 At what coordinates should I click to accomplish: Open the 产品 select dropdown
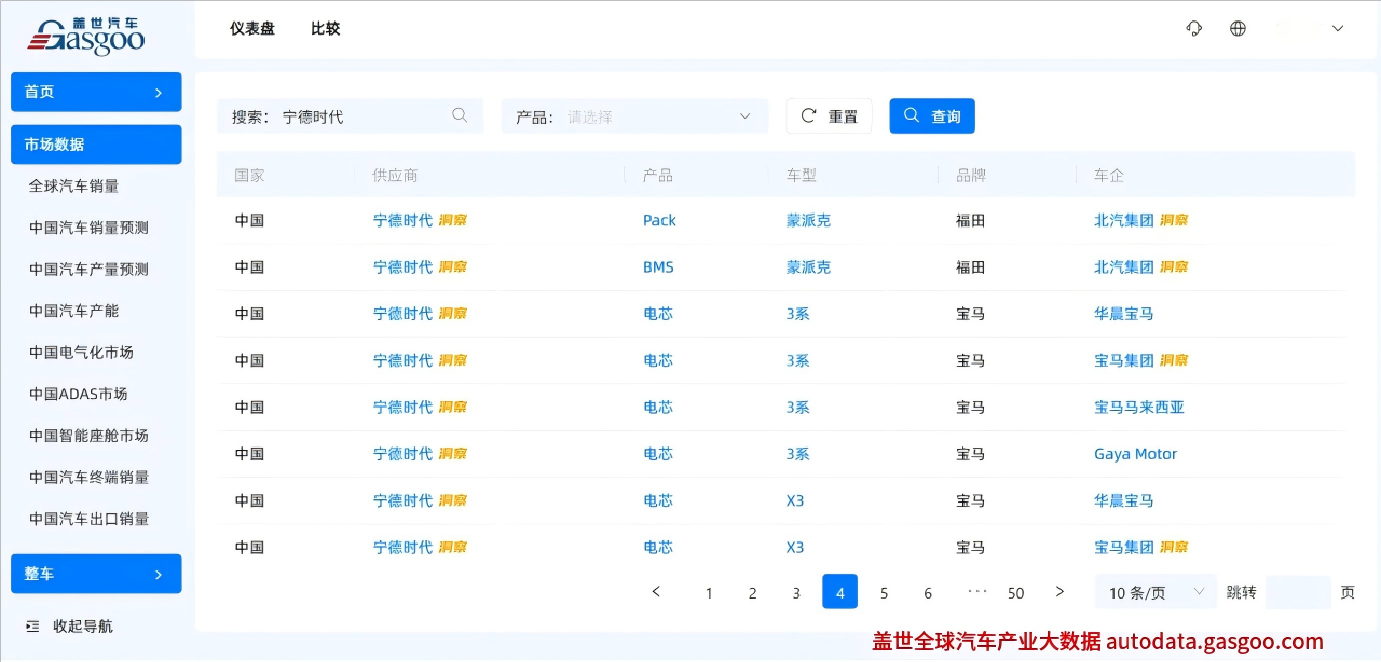[x=635, y=116]
